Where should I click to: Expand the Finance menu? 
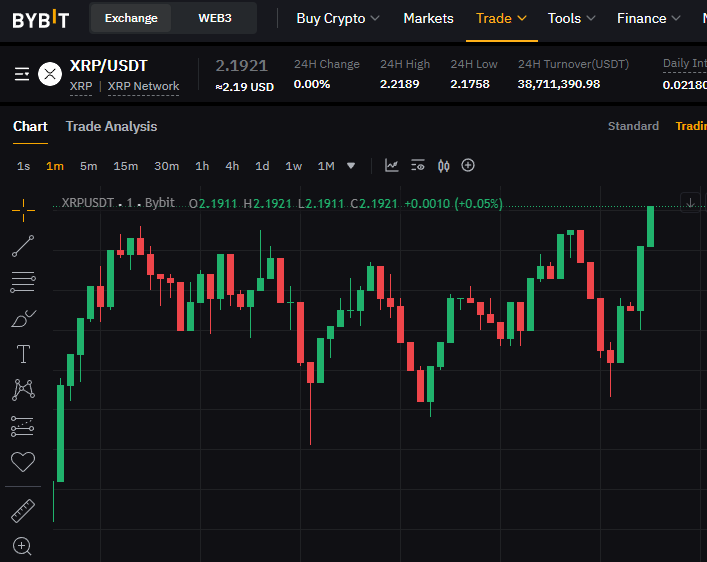pos(648,18)
